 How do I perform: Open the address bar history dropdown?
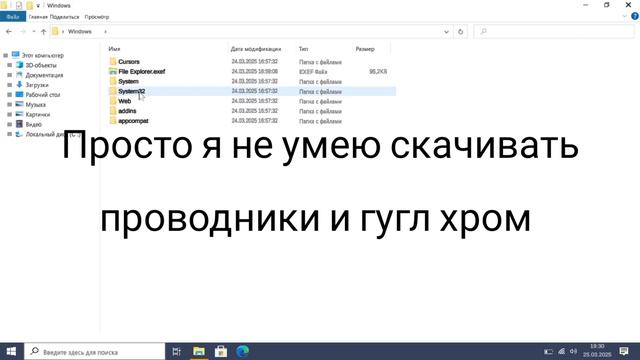pyautogui.click(x=446, y=31)
